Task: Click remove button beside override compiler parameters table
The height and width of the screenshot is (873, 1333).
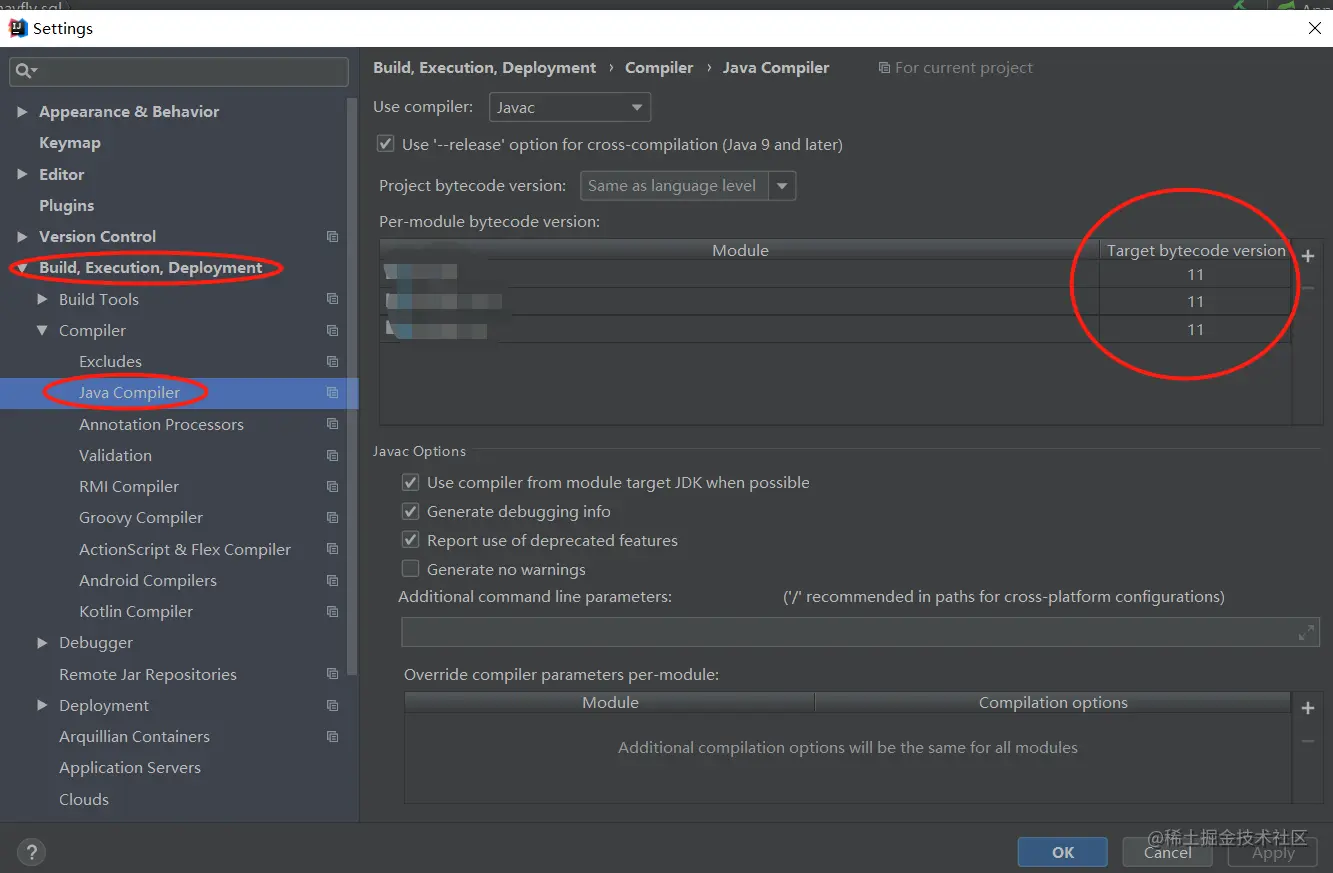Action: [1307, 741]
